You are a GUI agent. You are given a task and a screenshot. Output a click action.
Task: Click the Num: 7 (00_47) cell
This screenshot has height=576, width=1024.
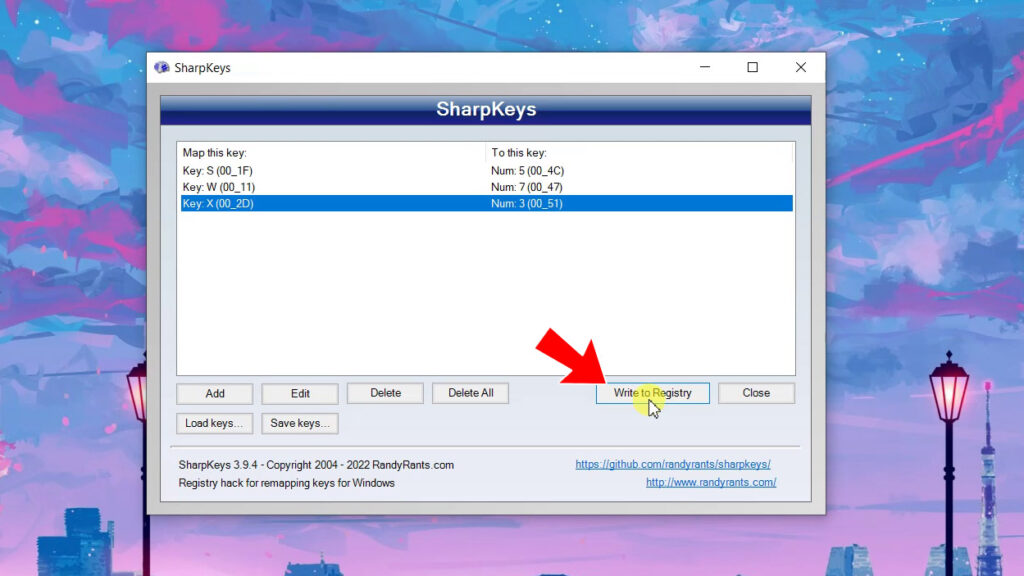pyautogui.click(x=526, y=187)
